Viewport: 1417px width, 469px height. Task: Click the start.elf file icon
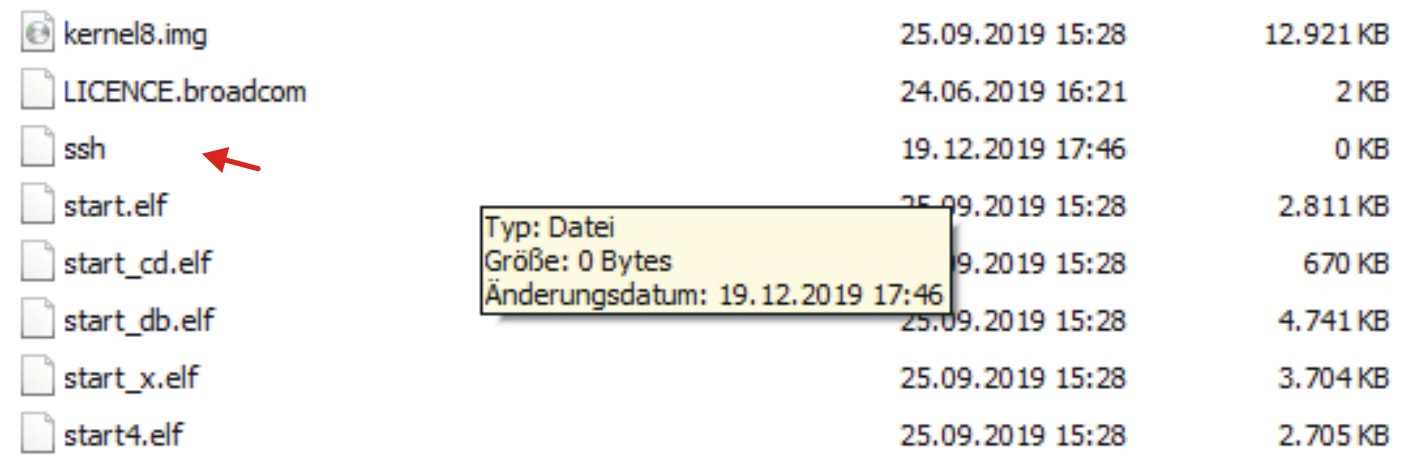tap(37, 207)
